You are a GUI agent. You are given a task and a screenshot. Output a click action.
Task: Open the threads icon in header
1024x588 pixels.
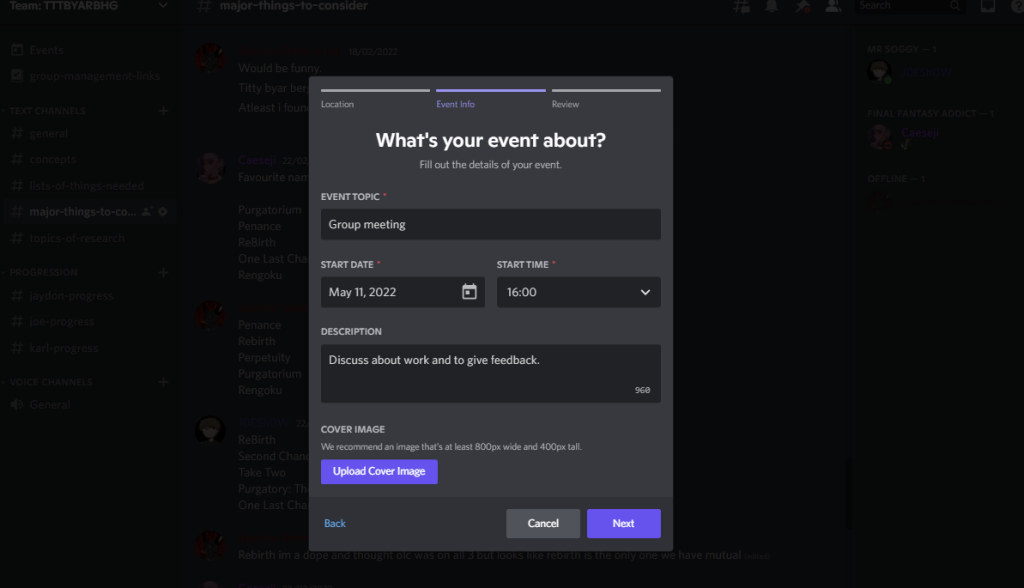(741, 7)
